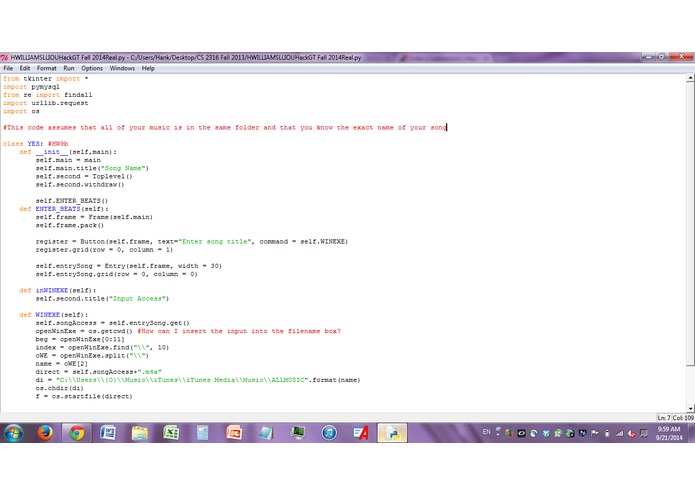Click the 'name = oWE[2]' line
This screenshot has width=695, height=494.
click(x=62, y=364)
